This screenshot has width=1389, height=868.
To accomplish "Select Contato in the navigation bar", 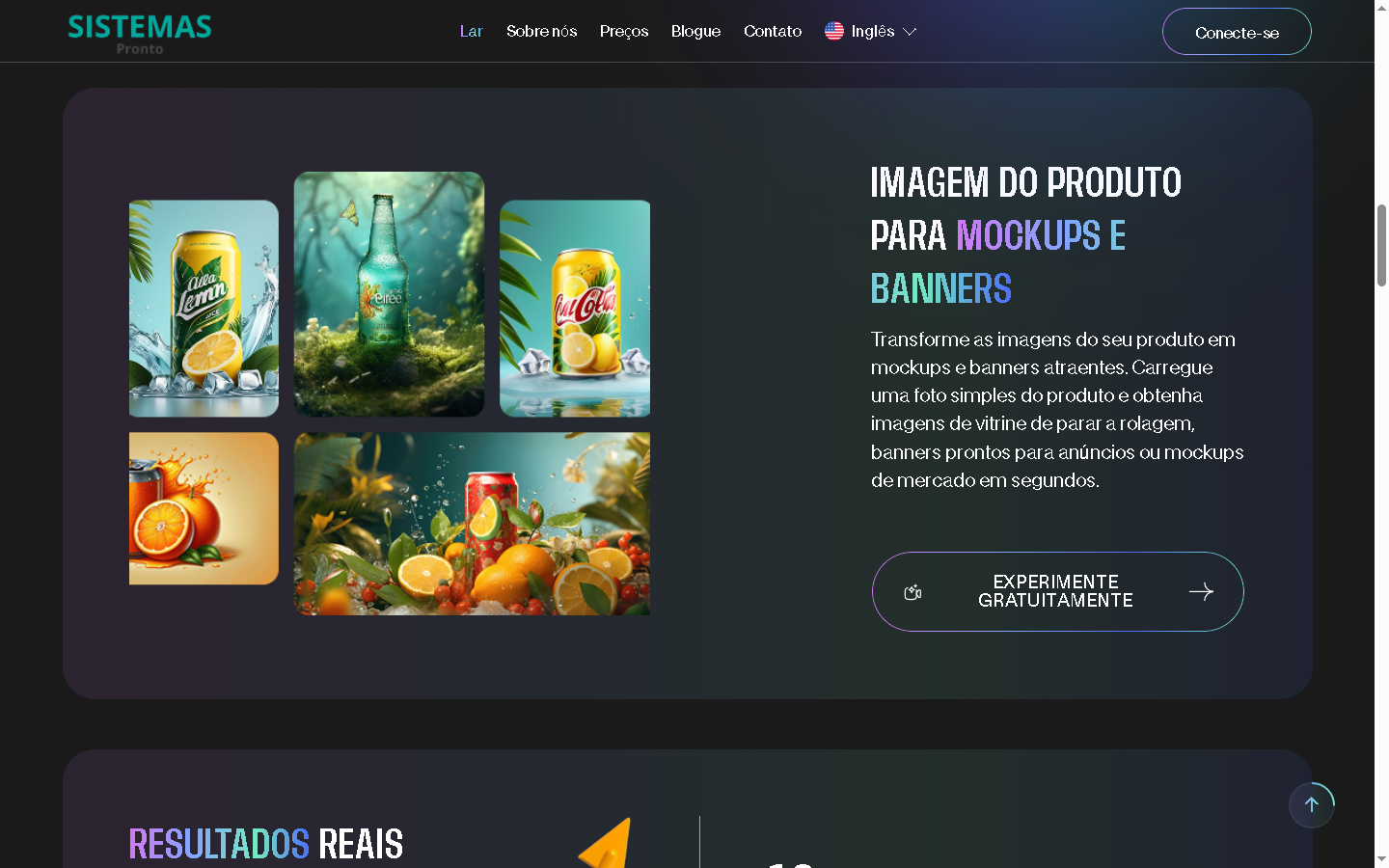I will (773, 31).
